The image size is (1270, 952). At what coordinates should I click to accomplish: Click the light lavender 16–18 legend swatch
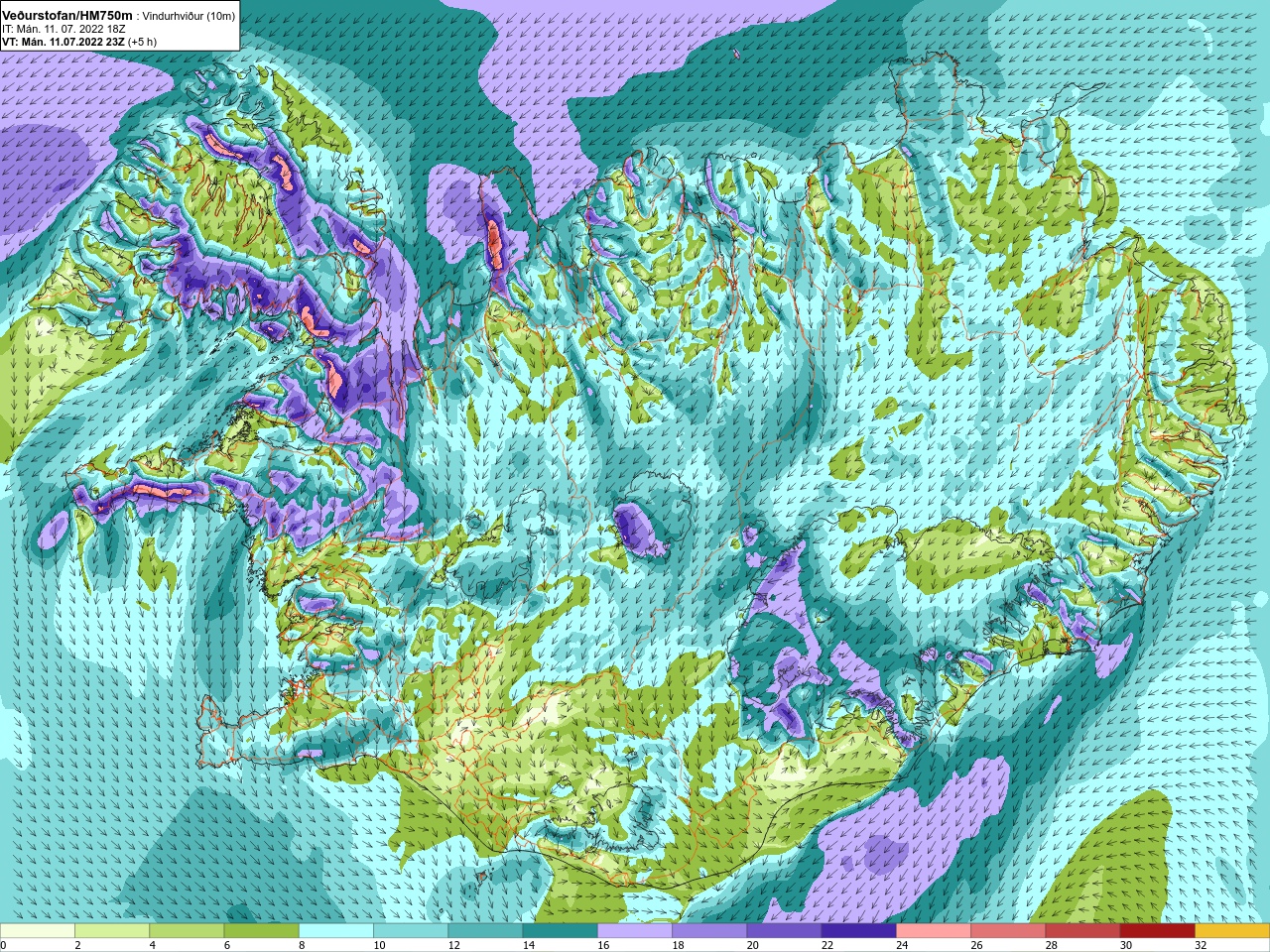click(635, 931)
